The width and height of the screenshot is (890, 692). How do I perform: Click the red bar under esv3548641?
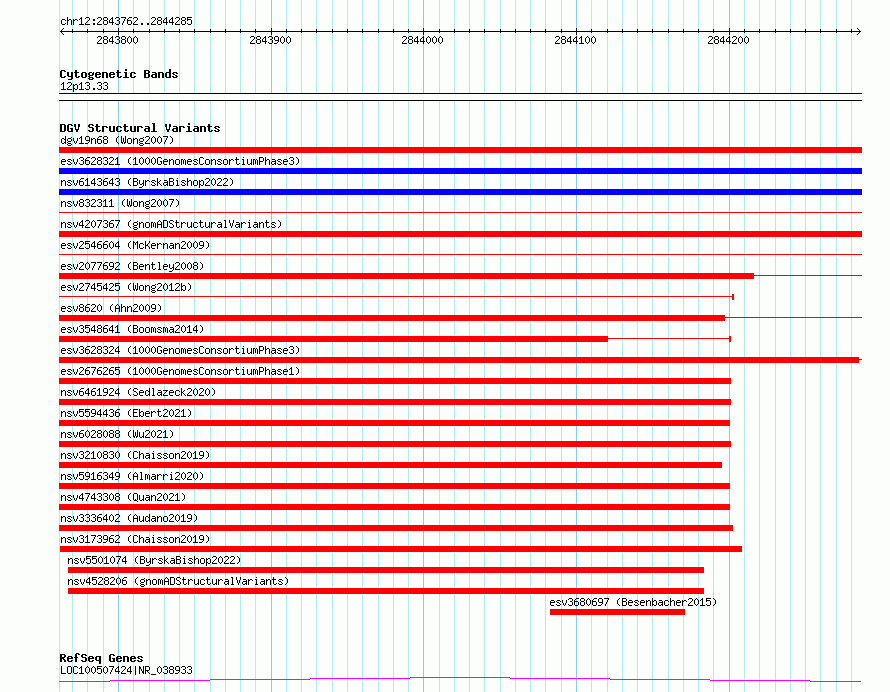point(333,339)
